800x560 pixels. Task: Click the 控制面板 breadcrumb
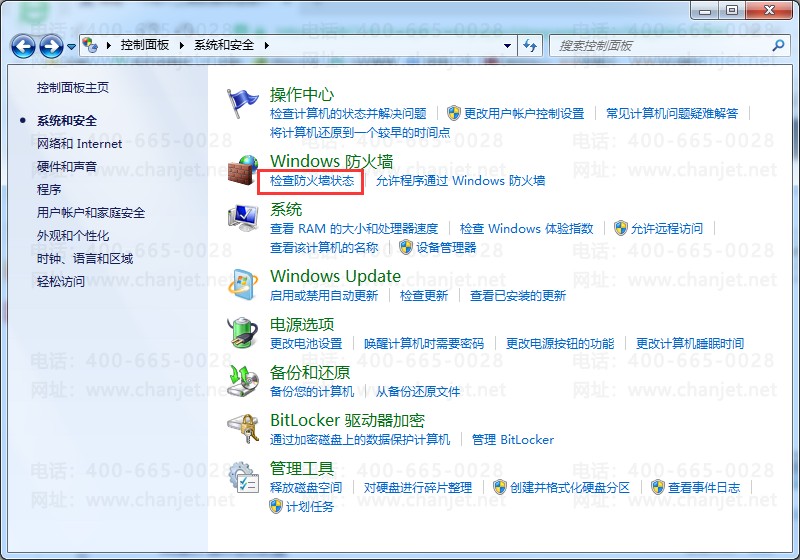tap(145, 45)
